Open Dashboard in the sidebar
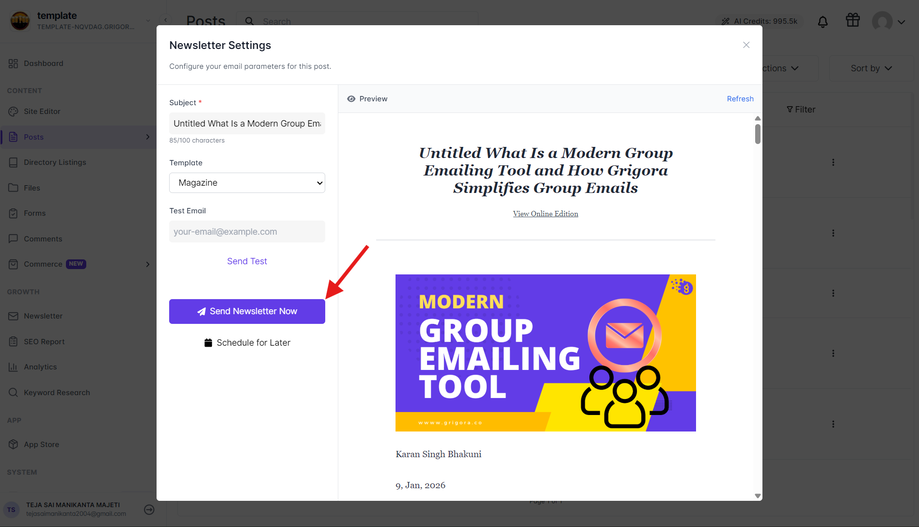 pyautogui.click(x=43, y=63)
